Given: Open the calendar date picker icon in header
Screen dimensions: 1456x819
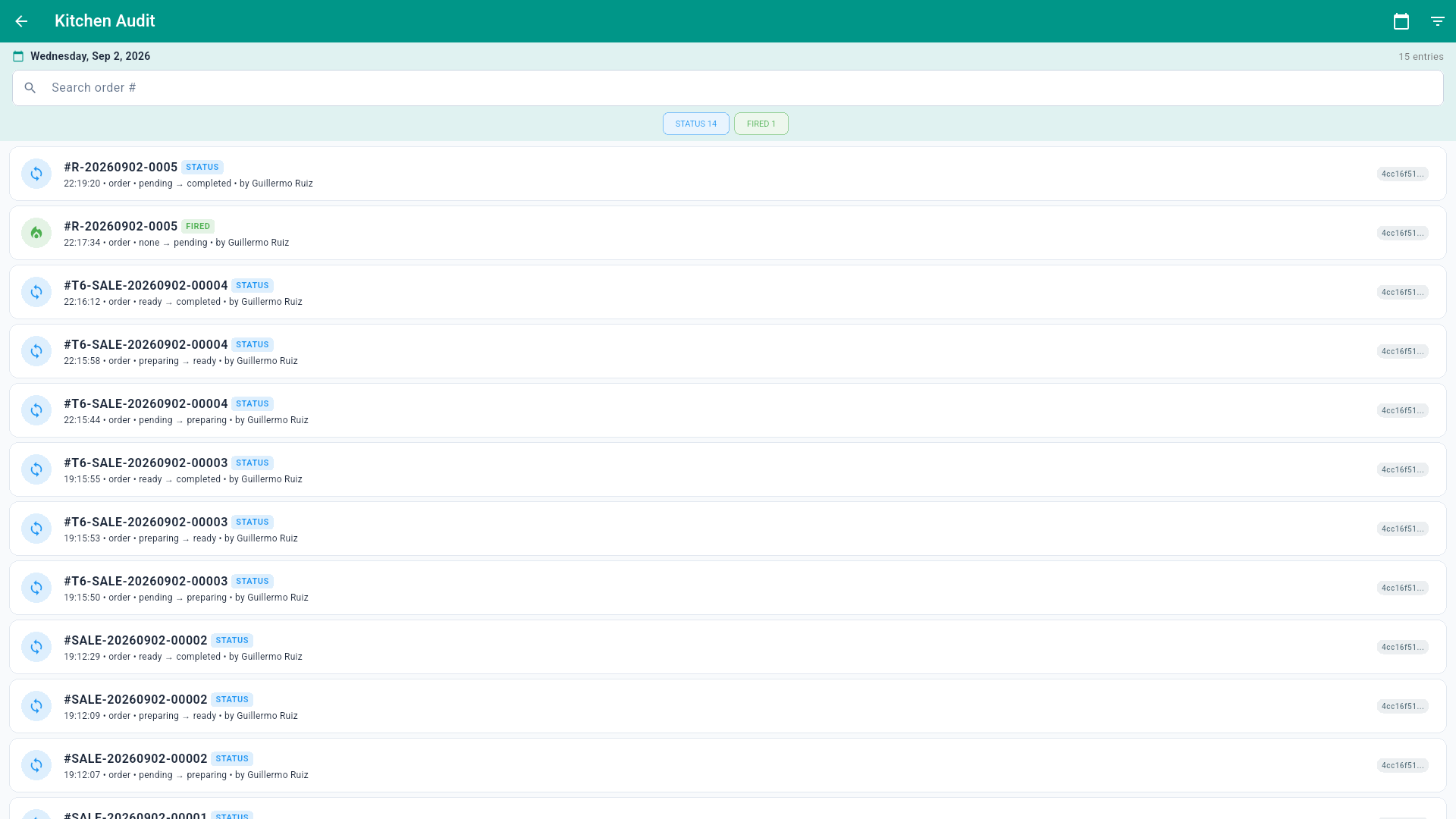Looking at the screenshot, I should 1401,21.
